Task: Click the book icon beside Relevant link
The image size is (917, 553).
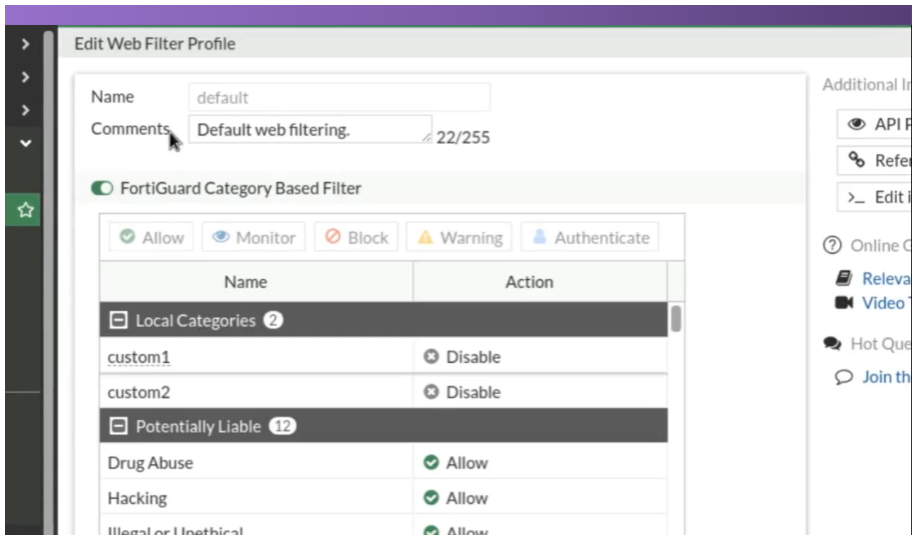Action: pyautogui.click(x=844, y=278)
